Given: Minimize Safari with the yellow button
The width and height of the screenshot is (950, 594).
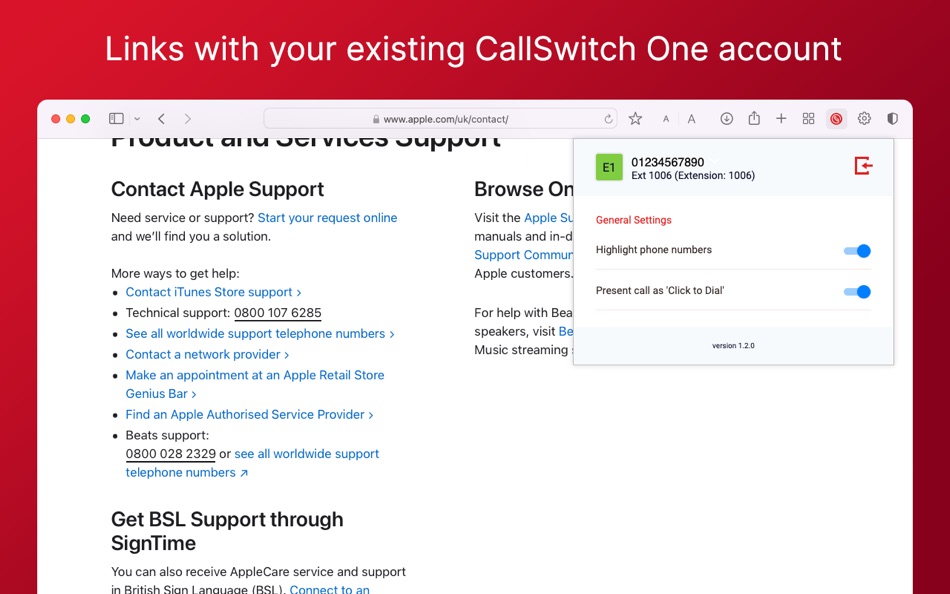Looking at the screenshot, I should 70,119.
